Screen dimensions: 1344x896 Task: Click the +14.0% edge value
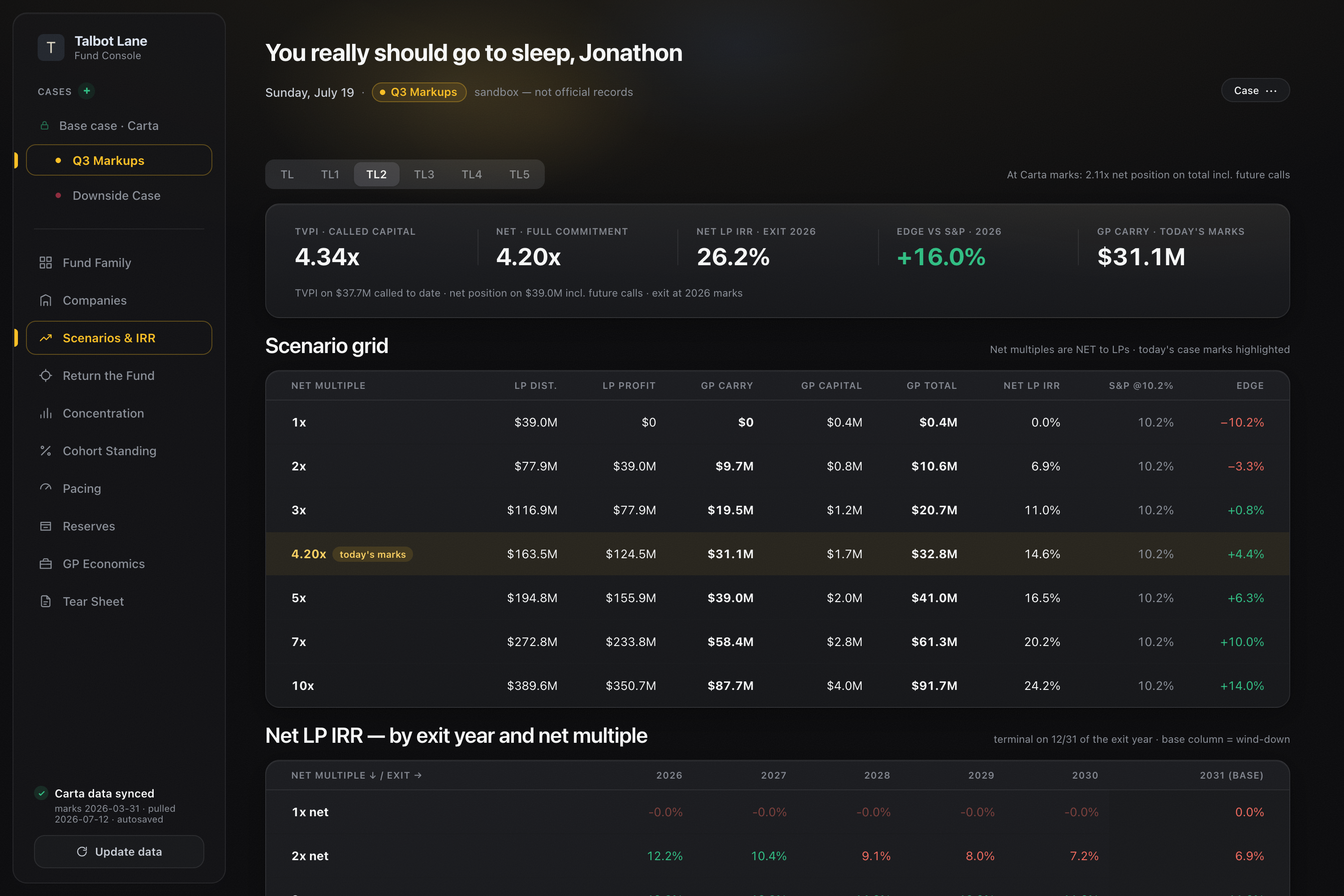[1242, 686]
